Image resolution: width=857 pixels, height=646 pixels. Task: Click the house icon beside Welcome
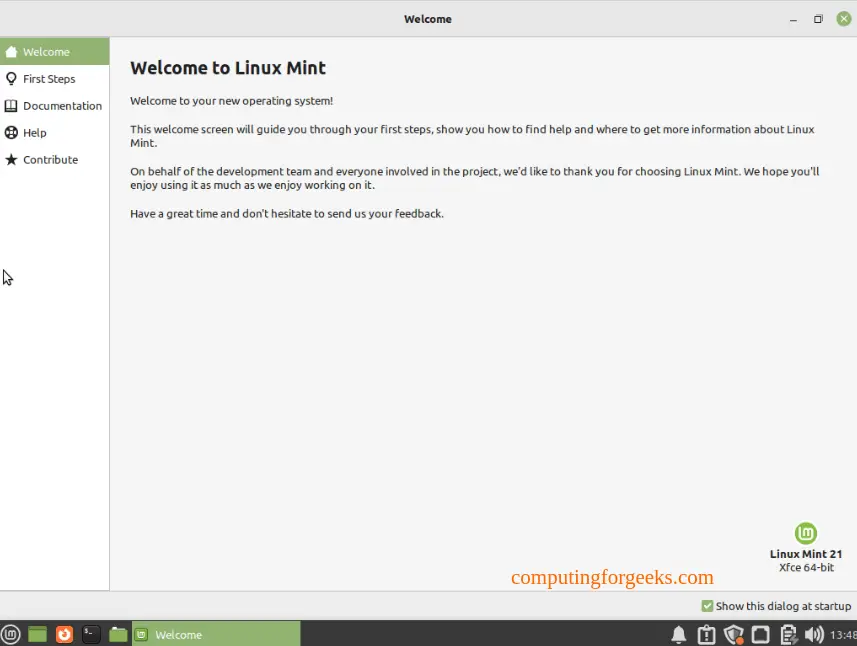click(x=11, y=51)
